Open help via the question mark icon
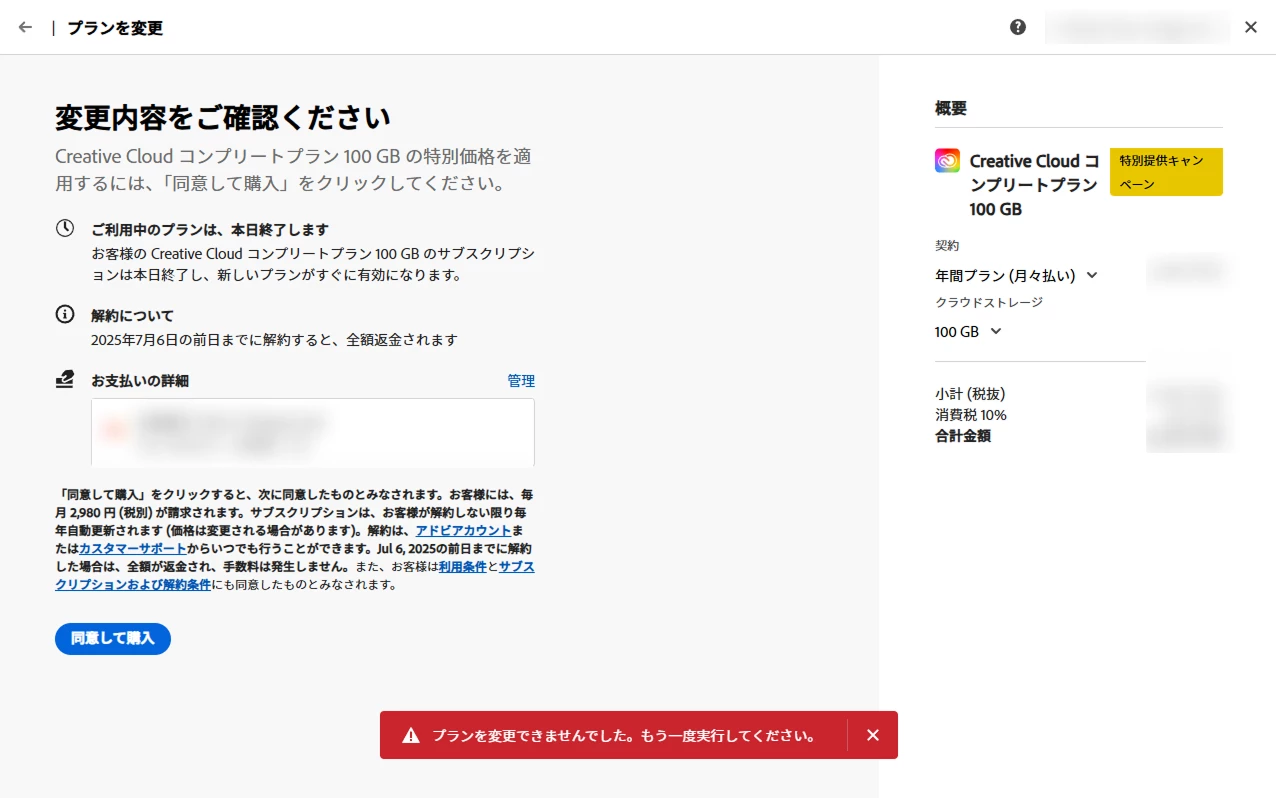This screenshot has height=798, width=1276. click(x=1018, y=27)
